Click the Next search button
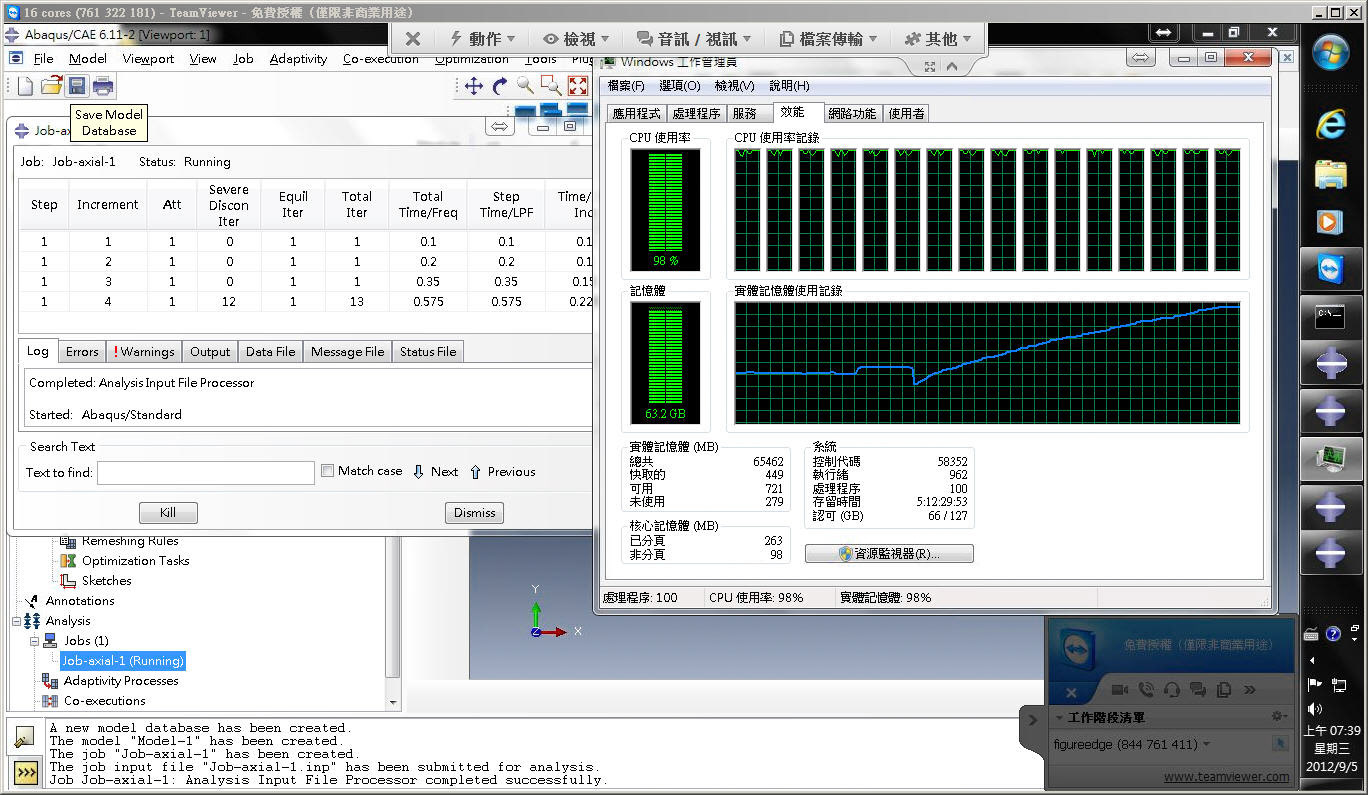Image resolution: width=1368 pixels, height=795 pixels. (x=436, y=472)
